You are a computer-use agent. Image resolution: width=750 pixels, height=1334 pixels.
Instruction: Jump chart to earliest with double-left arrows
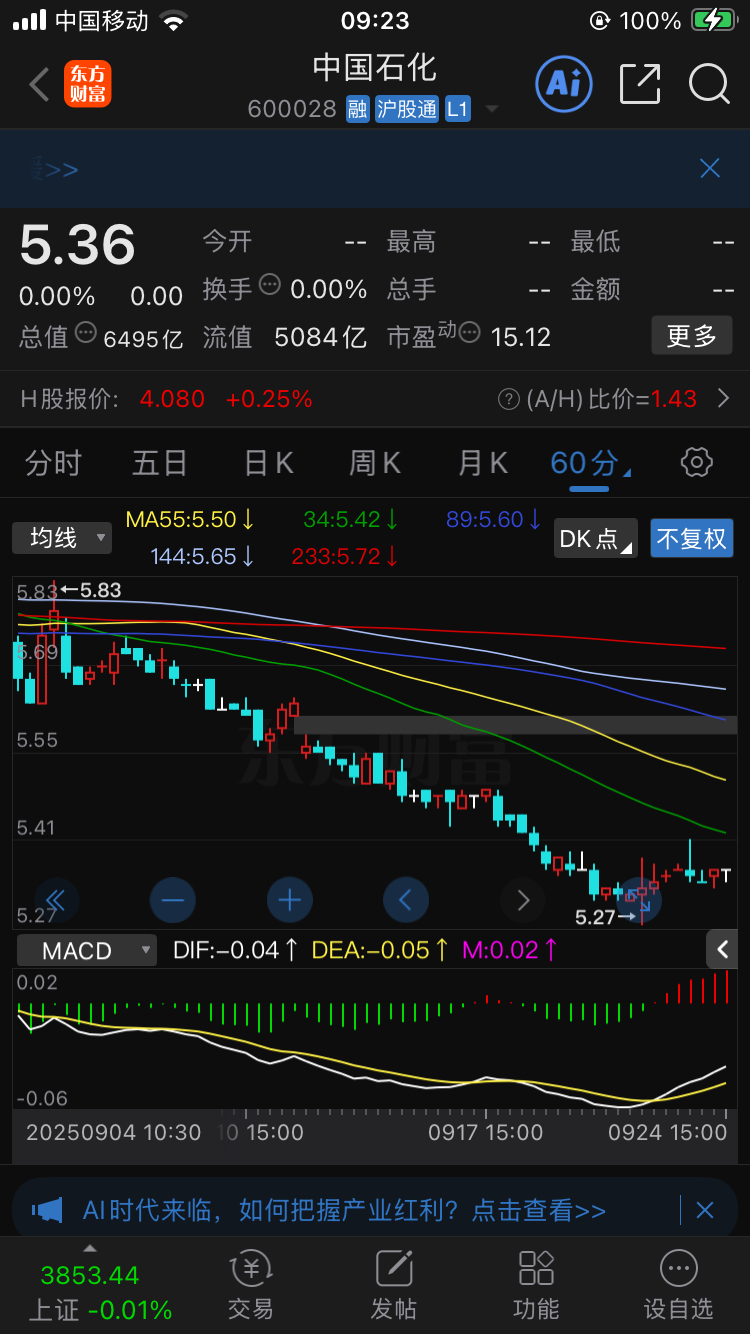[56, 901]
